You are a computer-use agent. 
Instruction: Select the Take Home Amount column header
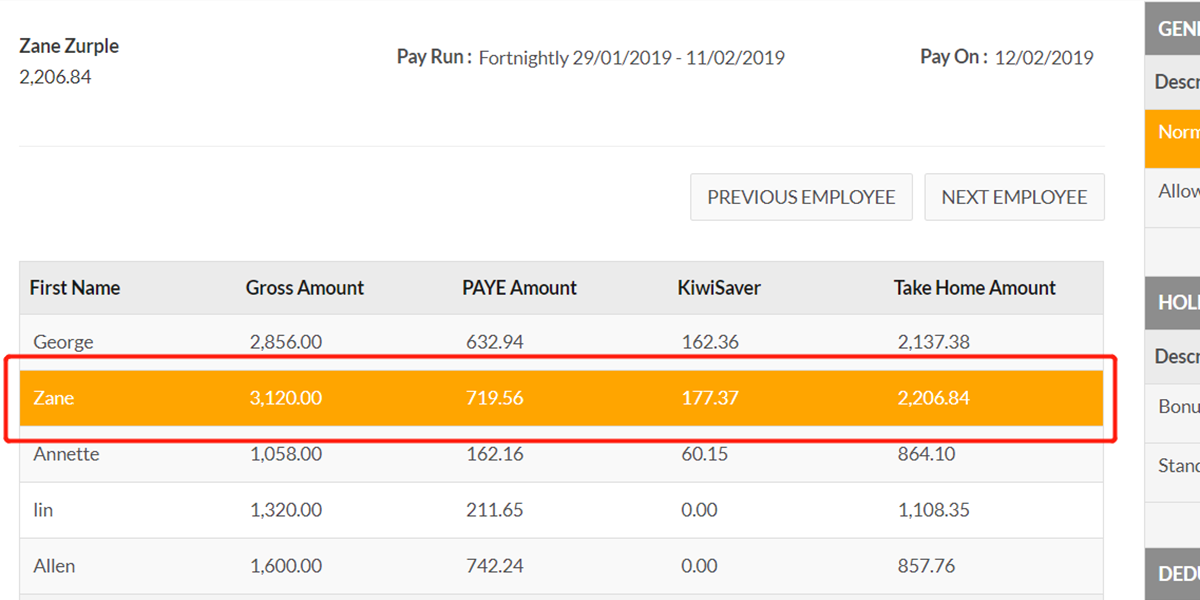click(x=975, y=288)
